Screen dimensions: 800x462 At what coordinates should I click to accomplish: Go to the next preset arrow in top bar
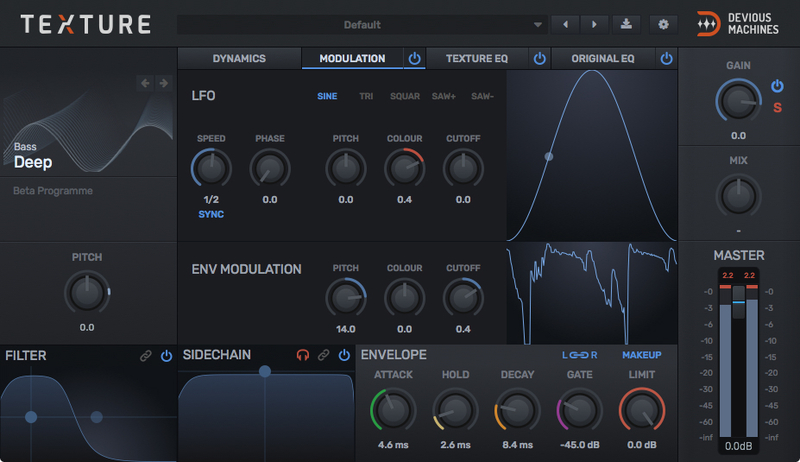(594, 24)
